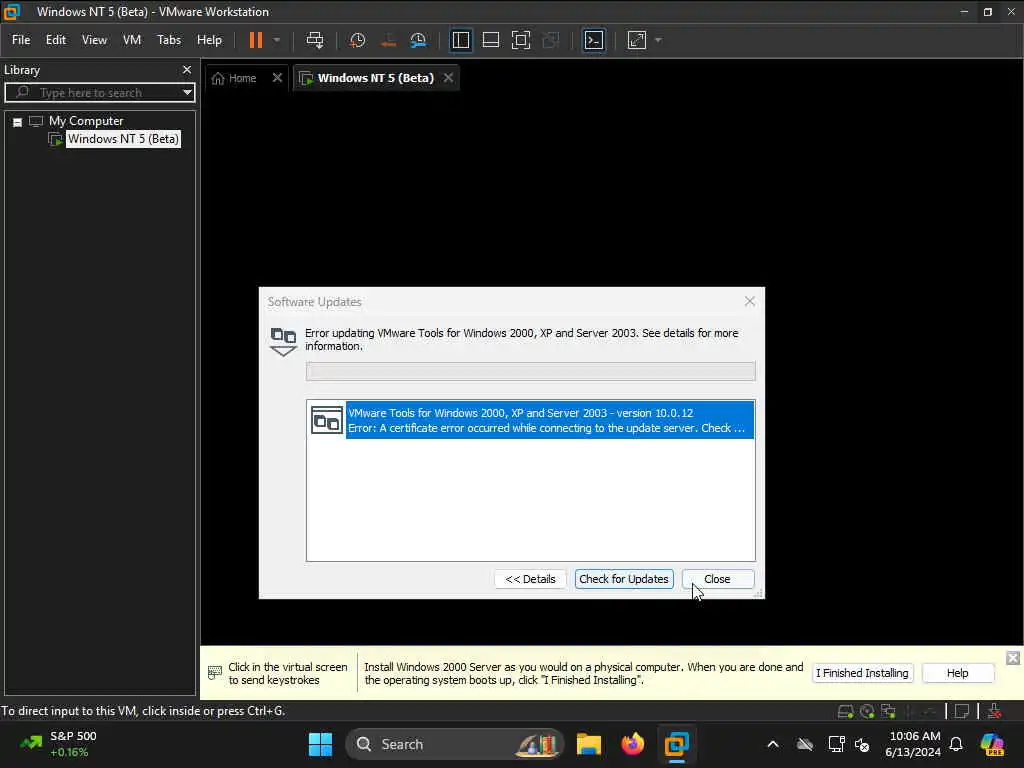Take a snapshot with the clock-plus icon
This screenshot has width=1024, height=768.
pyautogui.click(x=357, y=40)
